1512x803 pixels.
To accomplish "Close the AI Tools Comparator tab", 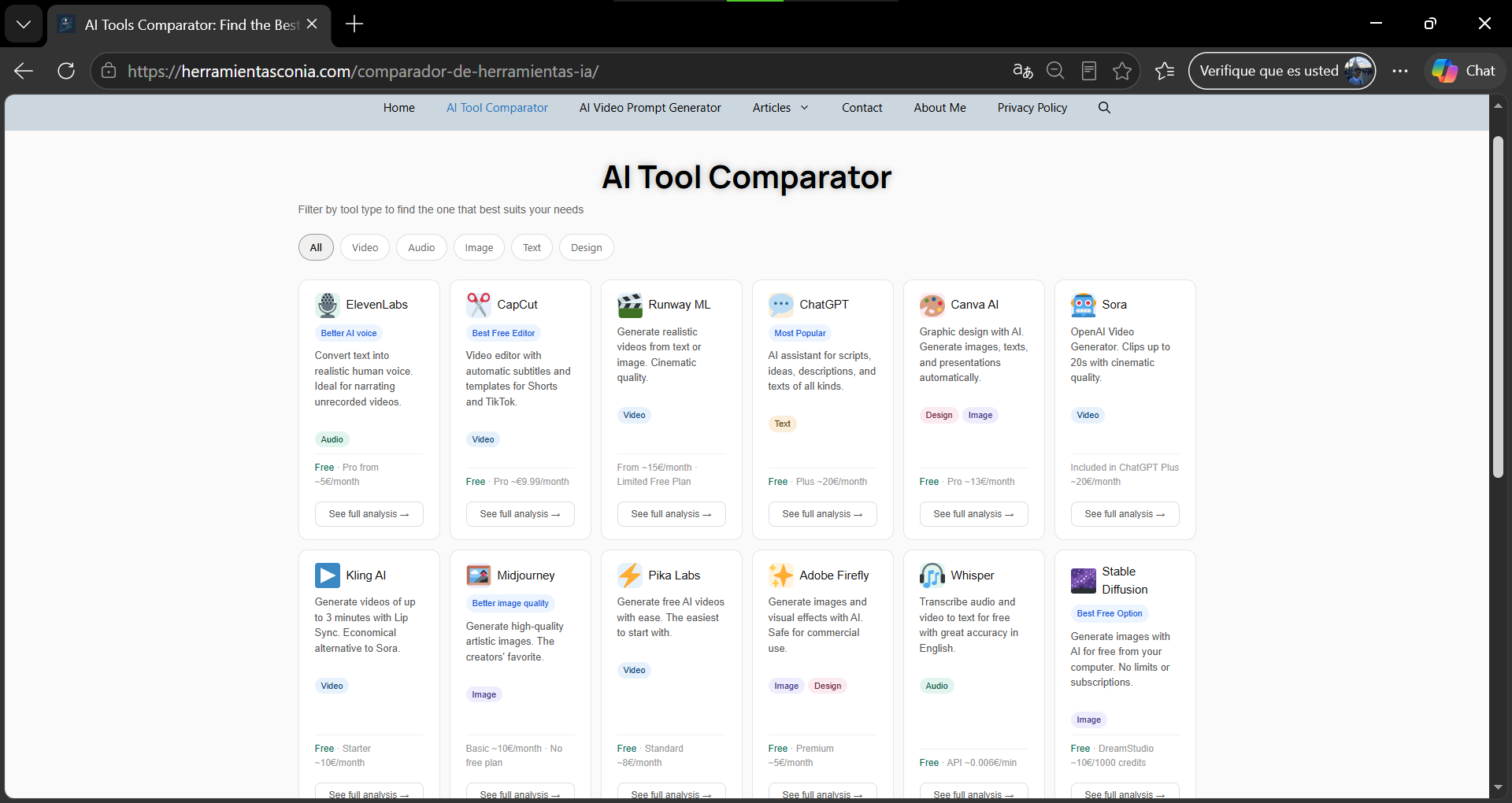I will [312, 24].
